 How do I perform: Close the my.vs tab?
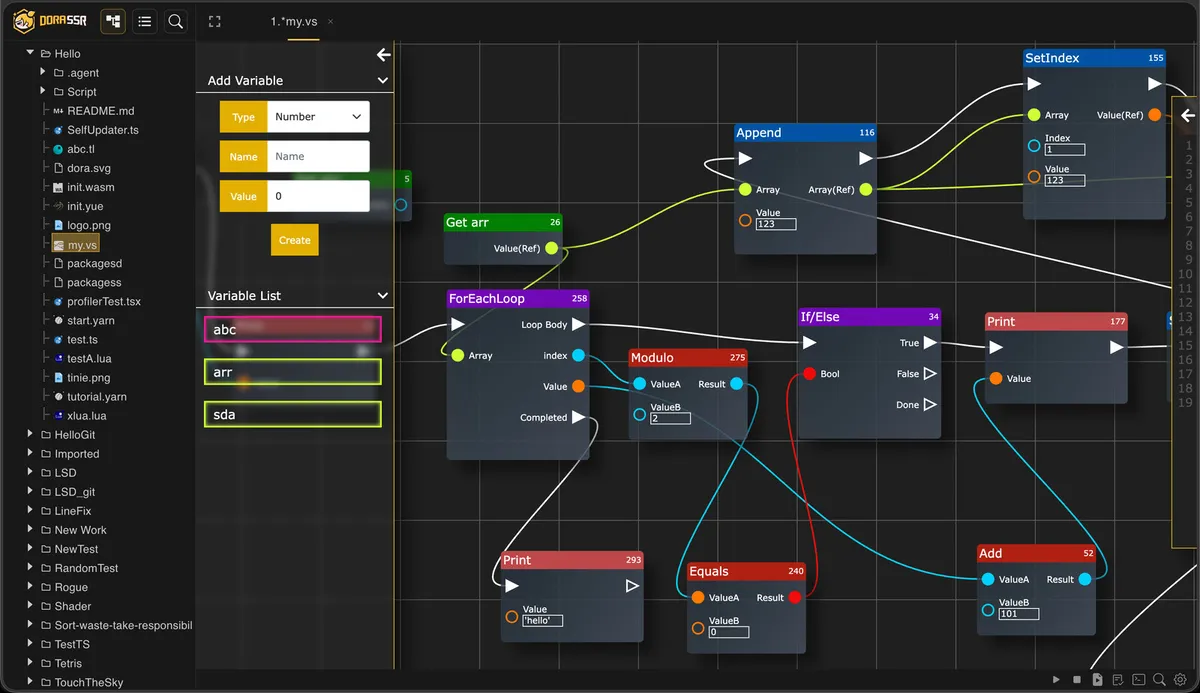(330, 21)
